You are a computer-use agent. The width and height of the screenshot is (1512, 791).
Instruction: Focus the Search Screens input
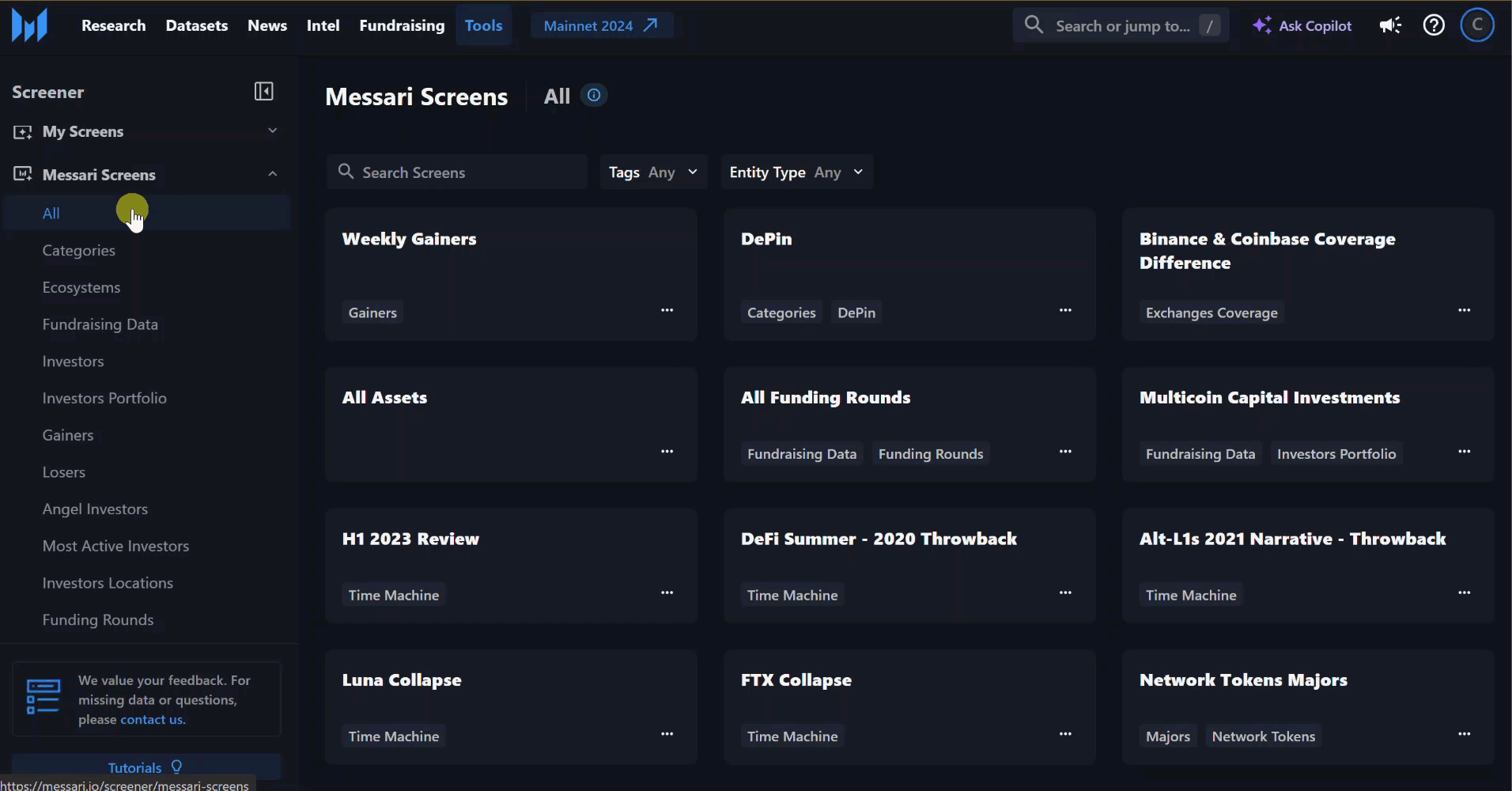point(457,172)
